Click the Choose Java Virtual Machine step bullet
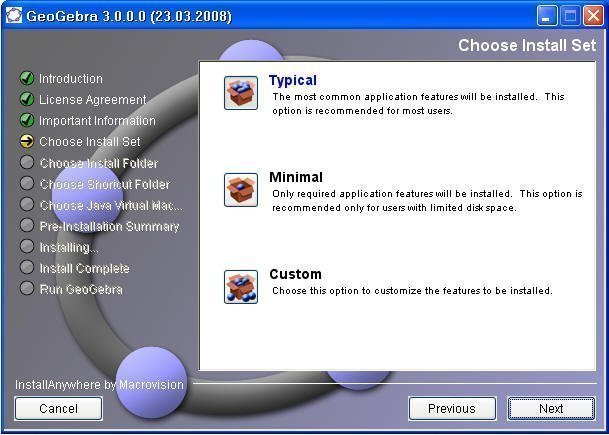The width and height of the screenshot is (609, 435). (x=27, y=205)
